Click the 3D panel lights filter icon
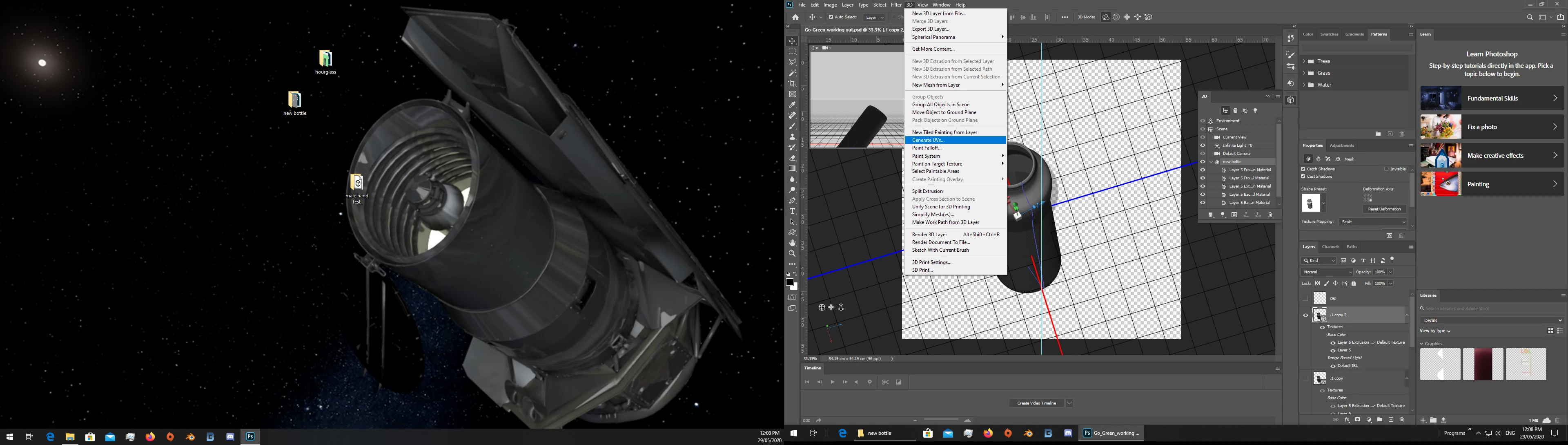 pos(1255,111)
